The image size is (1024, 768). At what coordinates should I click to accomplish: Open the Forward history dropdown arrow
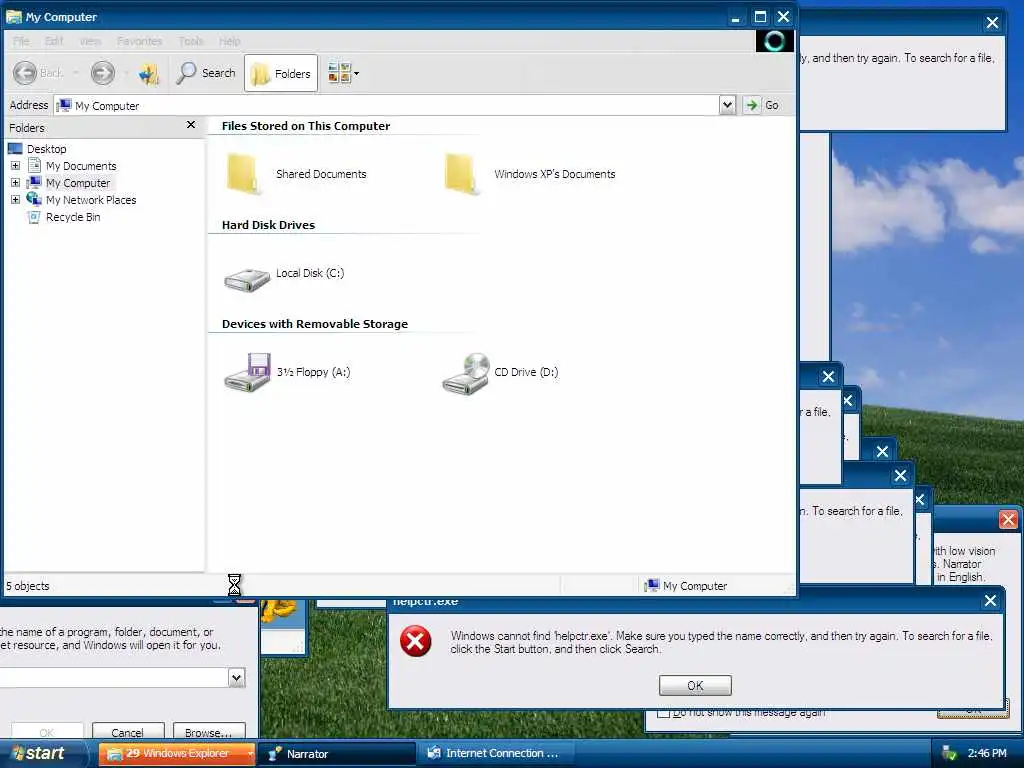point(126,73)
